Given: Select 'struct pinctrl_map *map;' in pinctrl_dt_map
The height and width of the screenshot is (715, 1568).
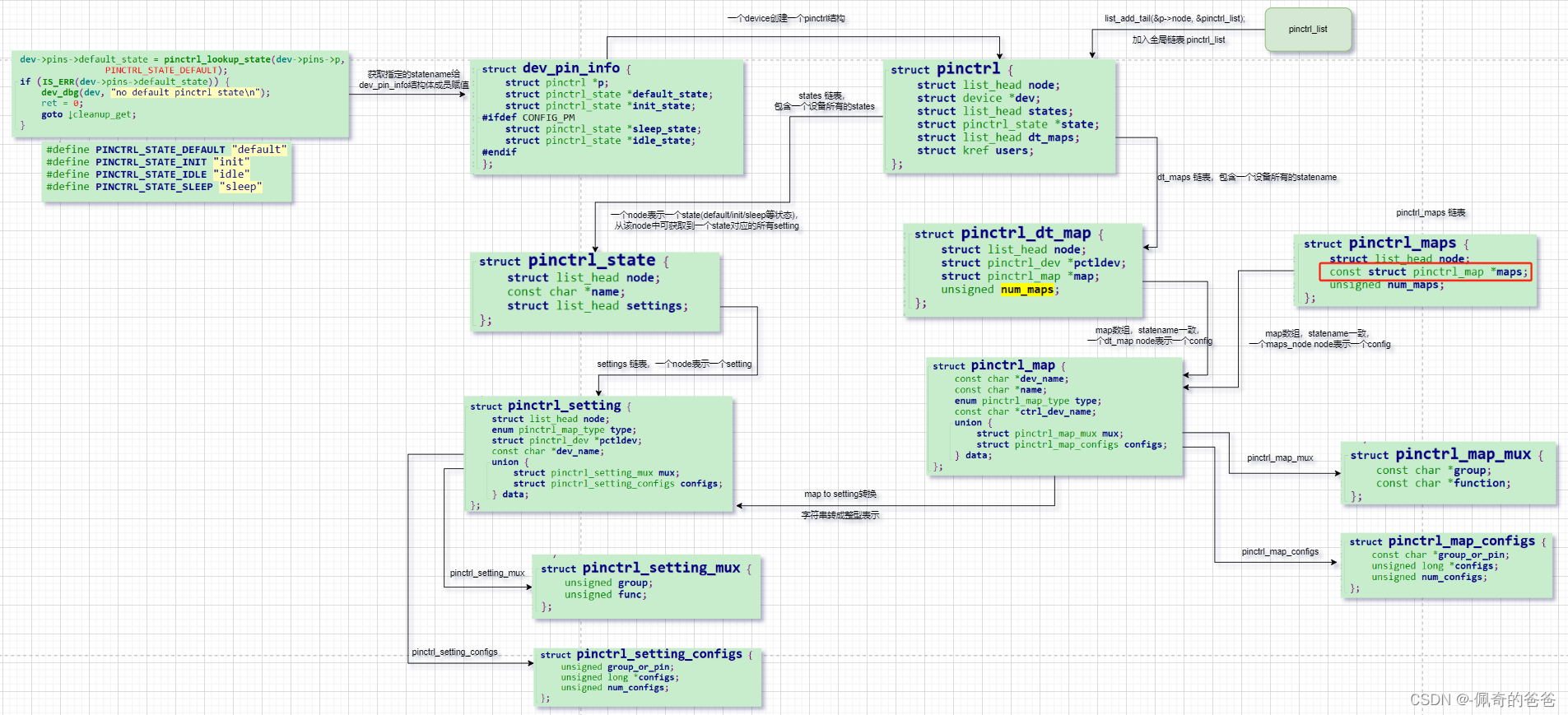Looking at the screenshot, I should [x=1021, y=276].
